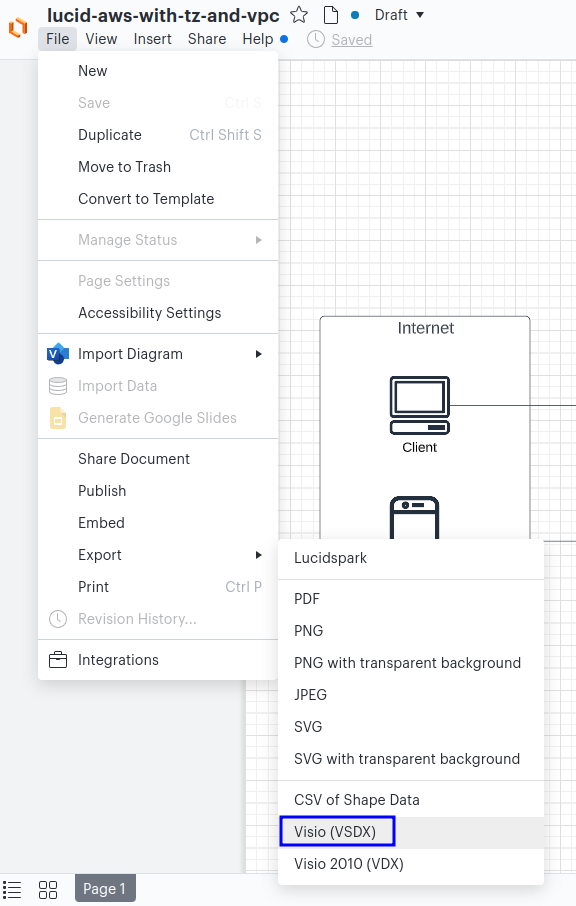Select the mobile phone shape

click(414, 518)
